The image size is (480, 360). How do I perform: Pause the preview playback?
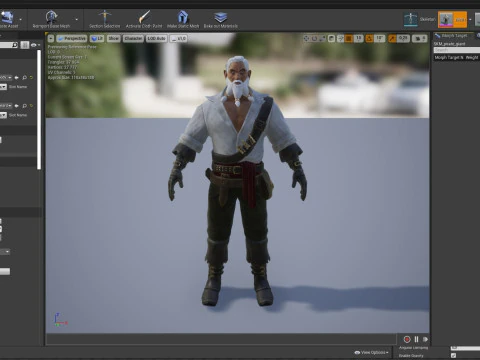pos(416,339)
